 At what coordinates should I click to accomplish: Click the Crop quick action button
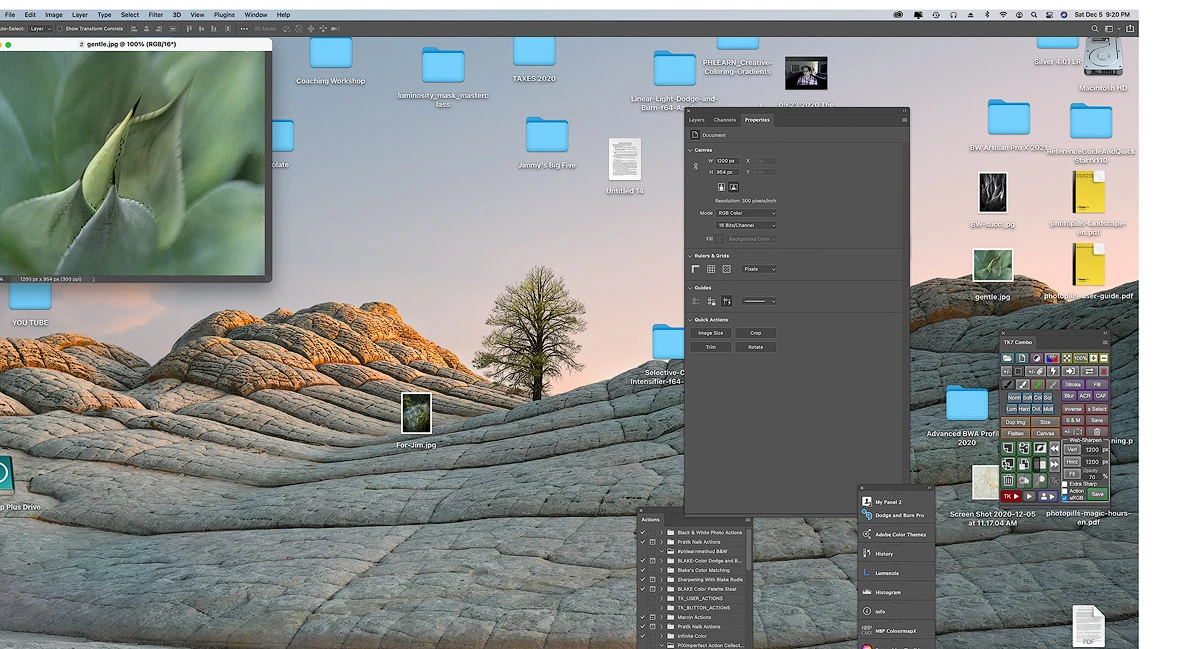[755, 333]
